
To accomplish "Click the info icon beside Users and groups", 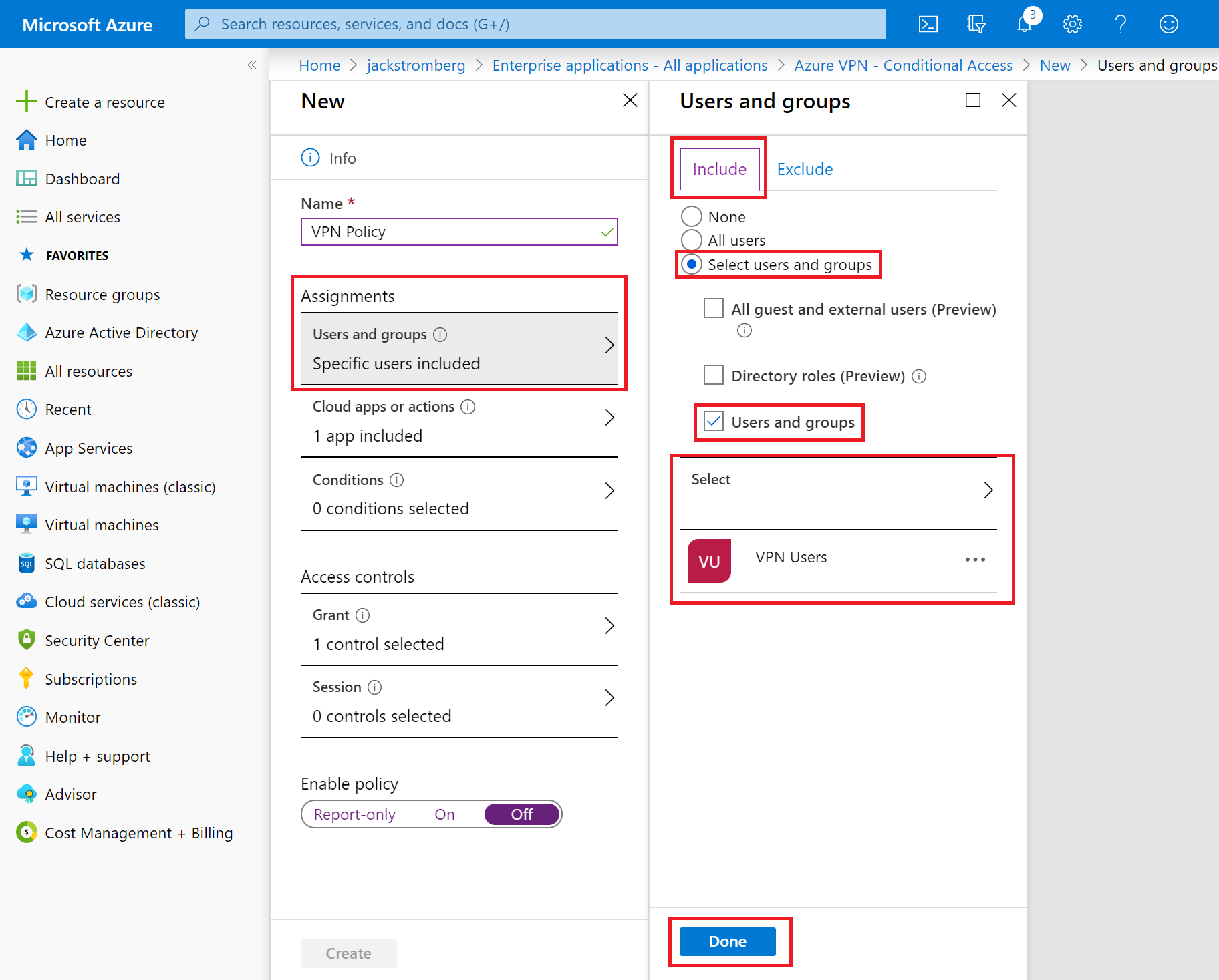I will [x=440, y=335].
